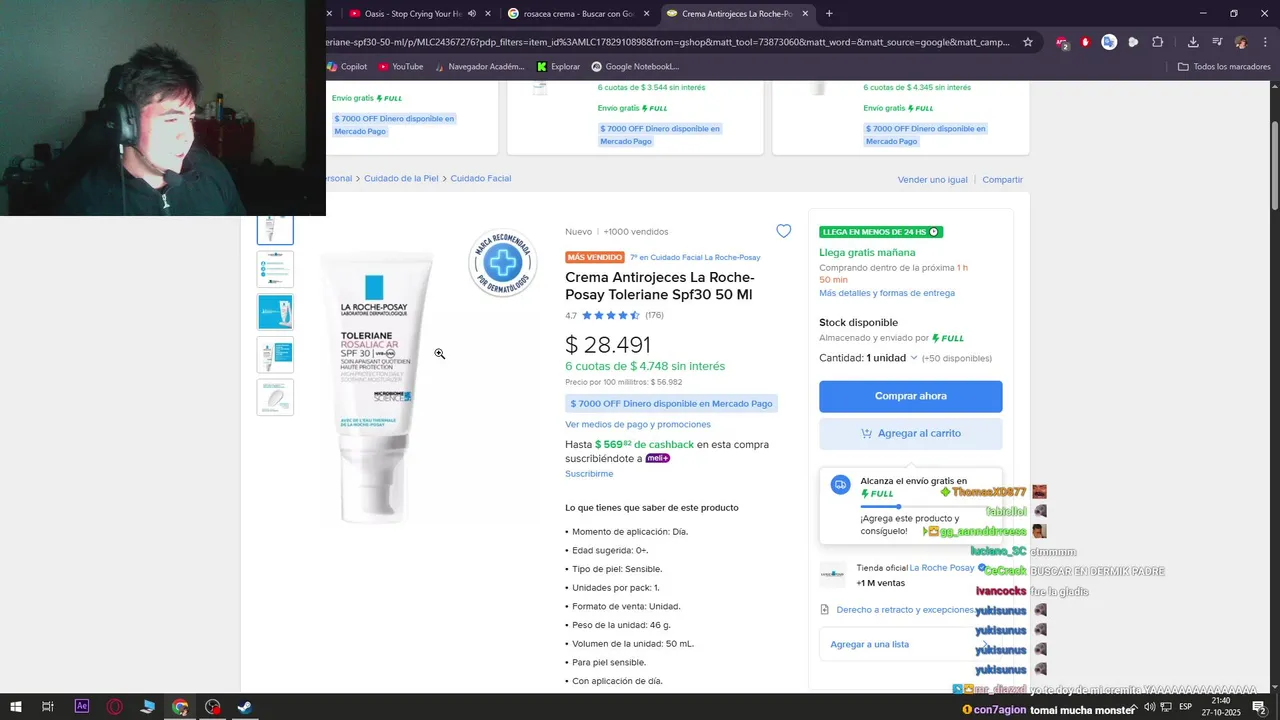Expand Agregar a una lista option
Screen dimensions: 1280x720
click(911, 644)
